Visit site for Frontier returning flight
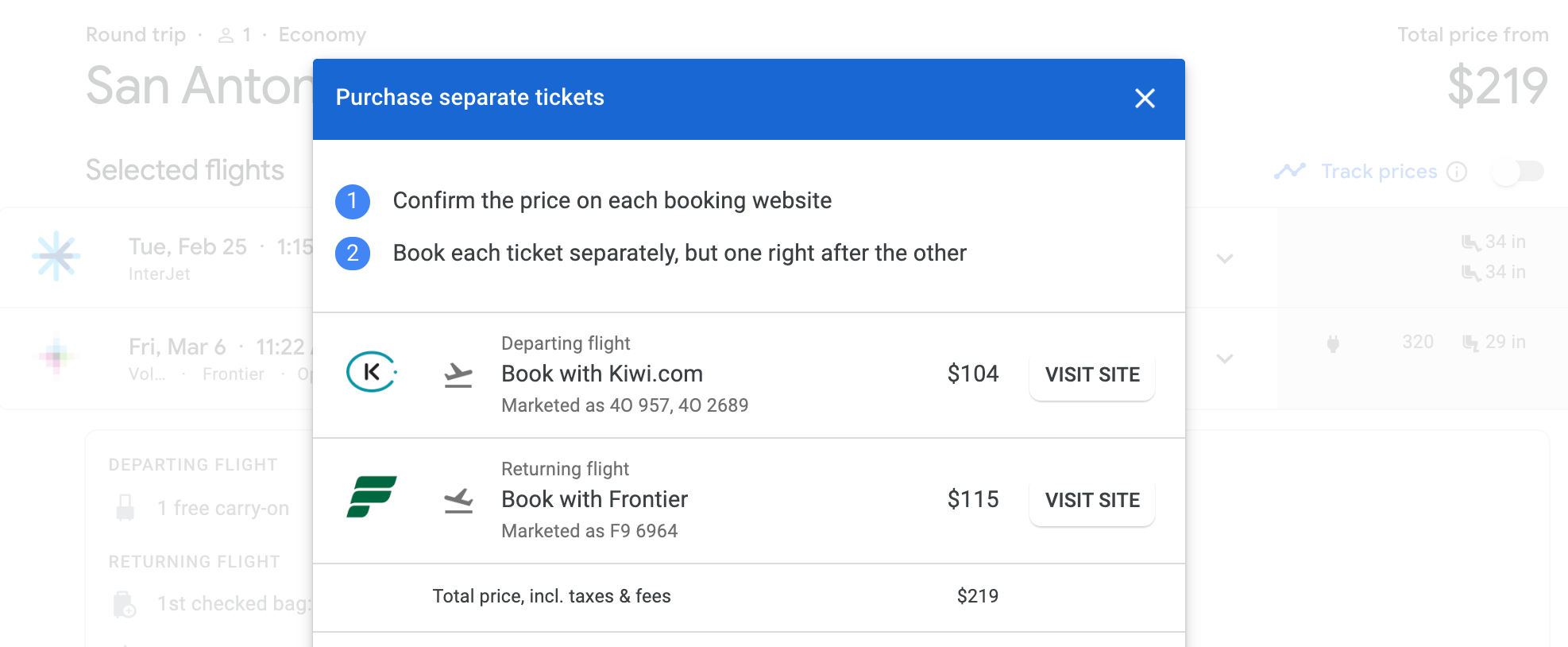This screenshot has width=1568, height=647. coord(1091,500)
